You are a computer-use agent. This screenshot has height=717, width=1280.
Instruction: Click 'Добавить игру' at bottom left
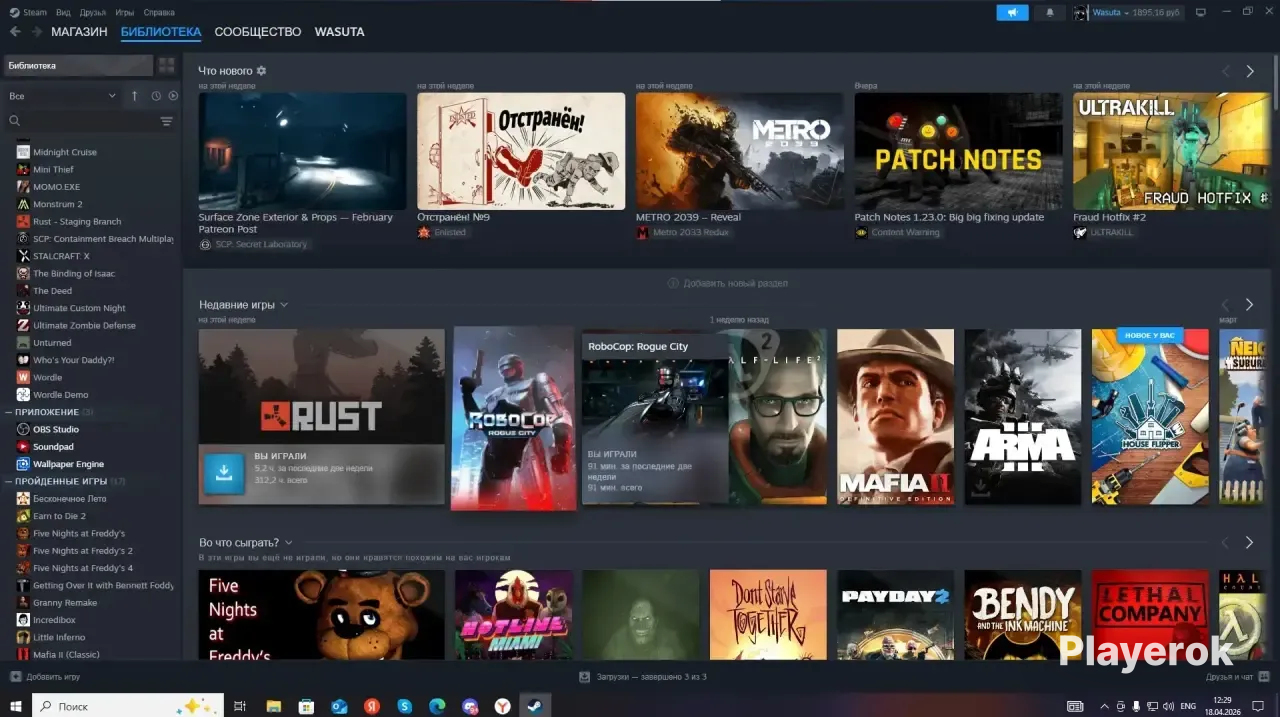click(x=46, y=677)
